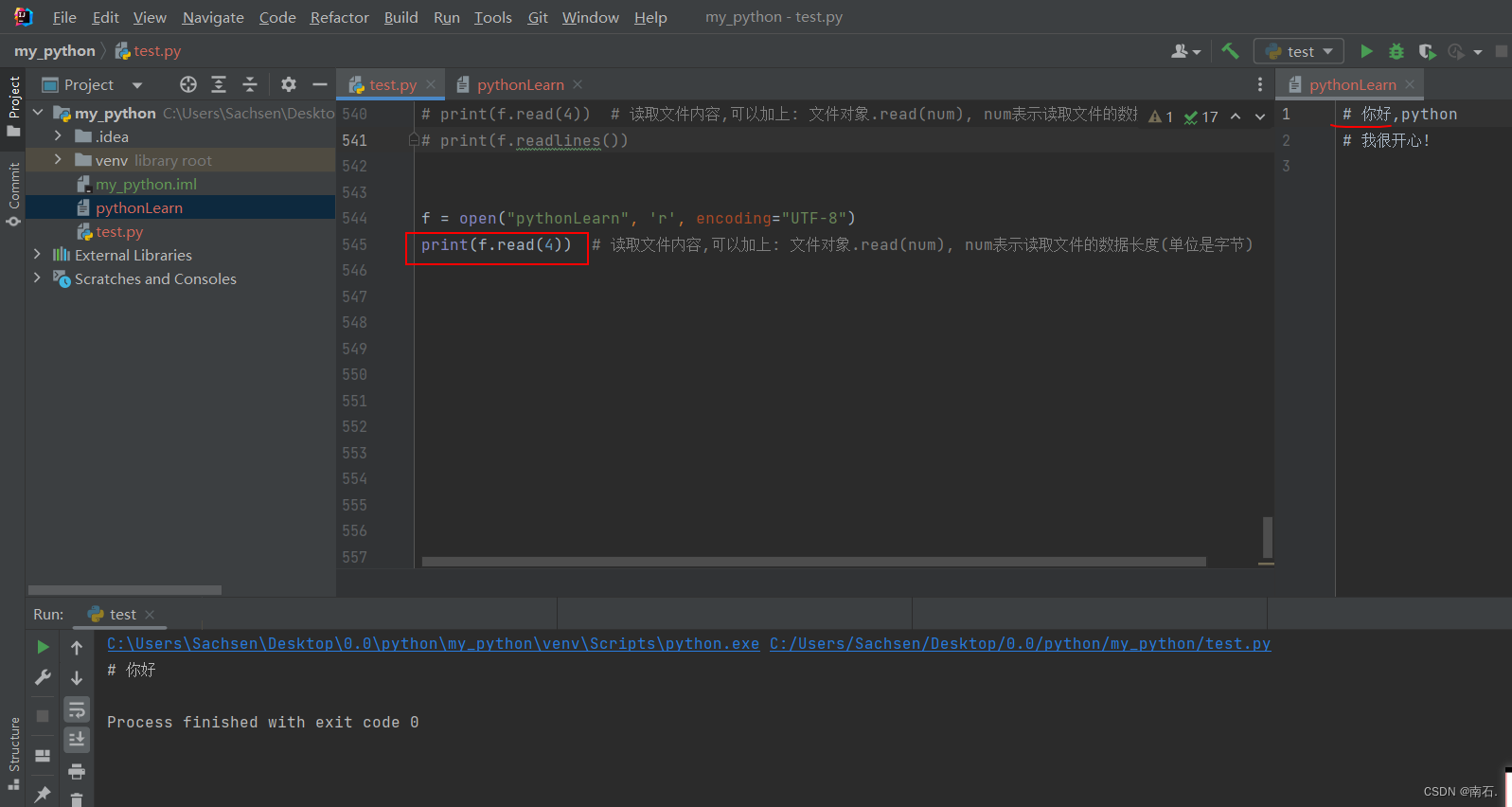1512x807 pixels.
Task: Open the File menu
Action: point(64,17)
